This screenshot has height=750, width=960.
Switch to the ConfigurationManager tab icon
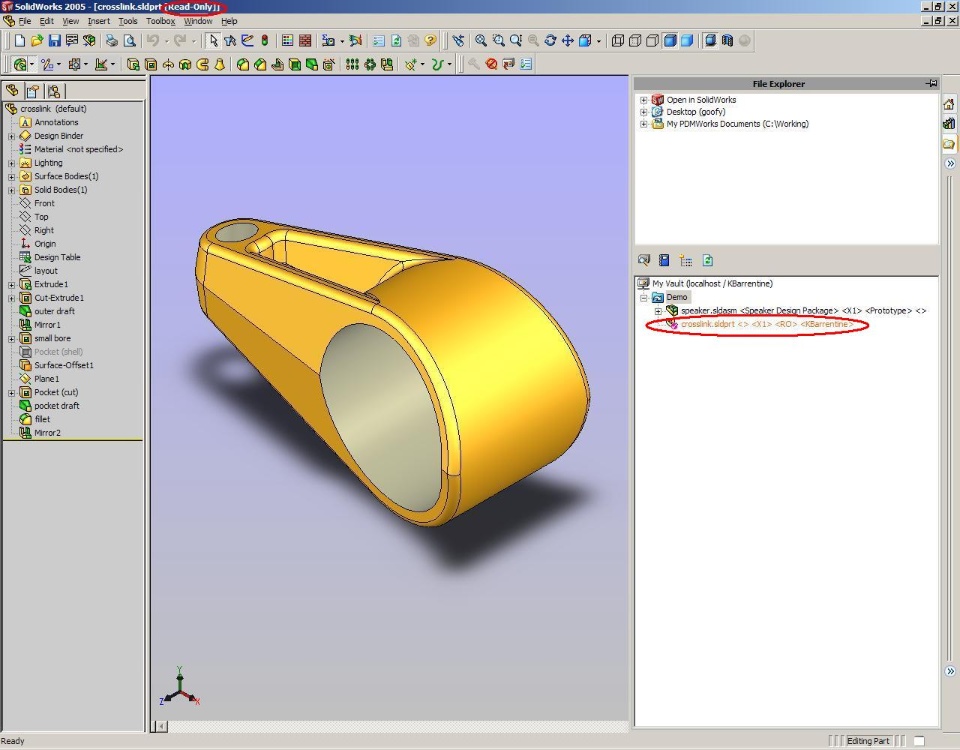point(54,91)
